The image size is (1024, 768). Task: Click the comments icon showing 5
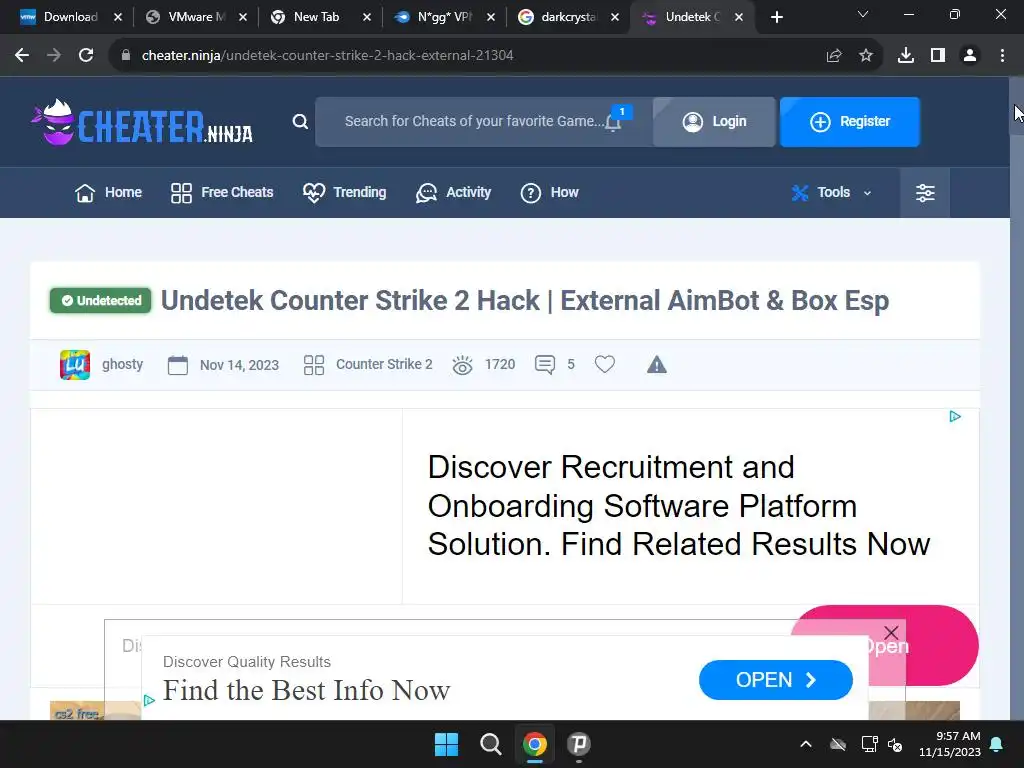click(x=545, y=364)
